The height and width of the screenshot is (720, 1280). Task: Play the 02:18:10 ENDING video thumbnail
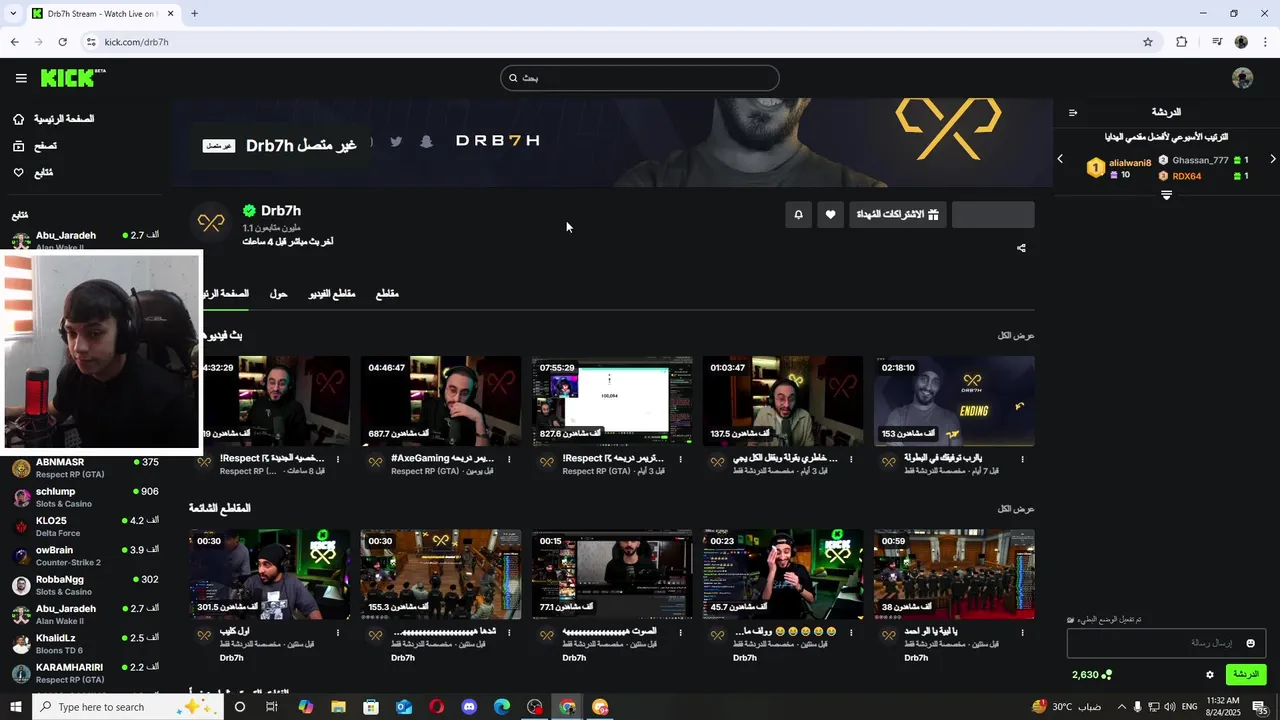pos(954,401)
